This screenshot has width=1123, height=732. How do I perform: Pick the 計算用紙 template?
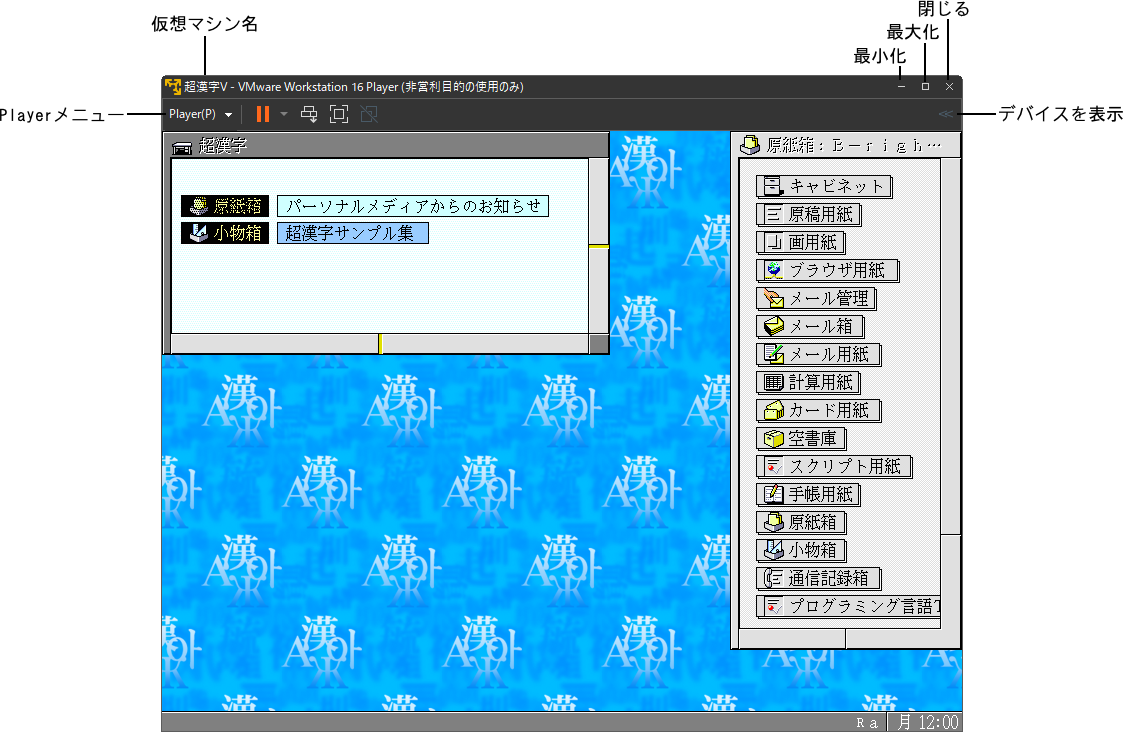(809, 382)
